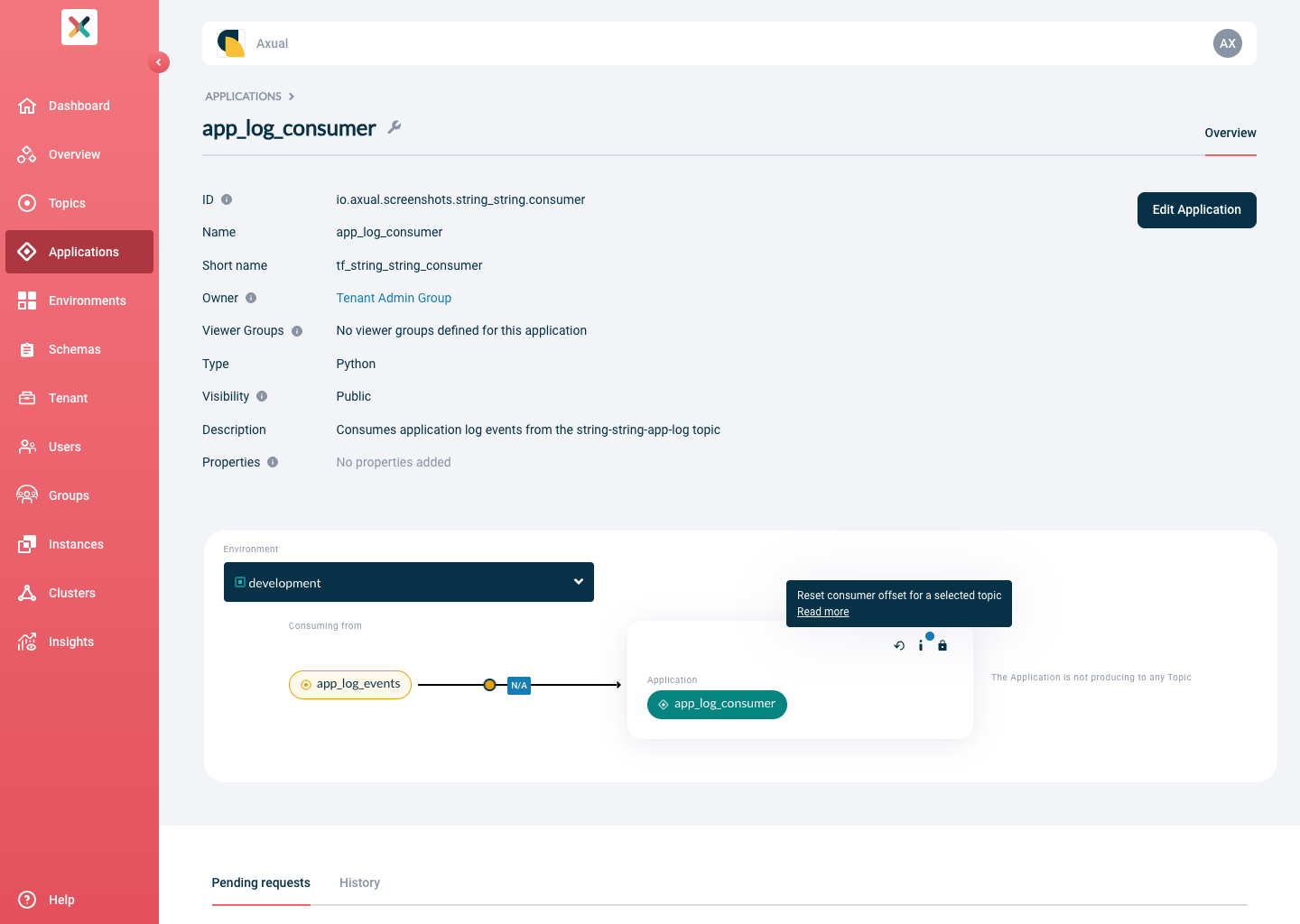The height and width of the screenshot is (924, 1300).
Task: Open the Dashboard page
Action: pos(79,106)
